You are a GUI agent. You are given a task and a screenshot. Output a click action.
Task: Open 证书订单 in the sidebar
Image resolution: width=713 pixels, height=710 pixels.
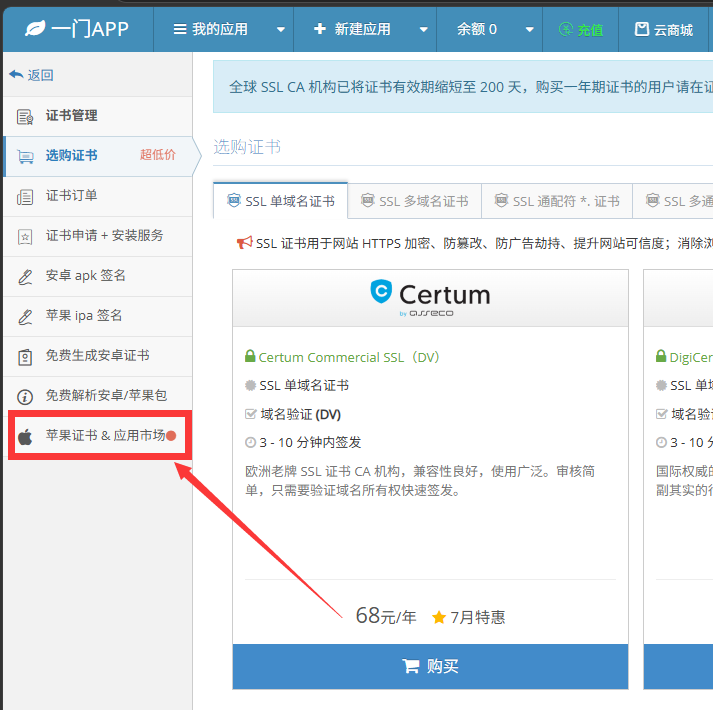pyautogui.click(x=98, y=196)
